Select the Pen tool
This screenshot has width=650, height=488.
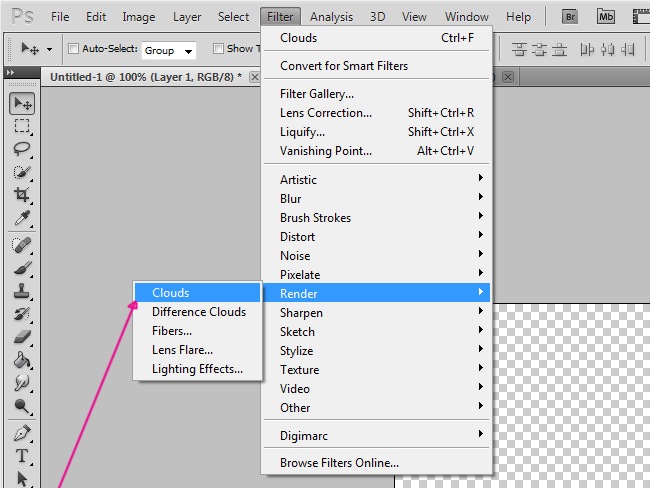(x=22, y=433)
